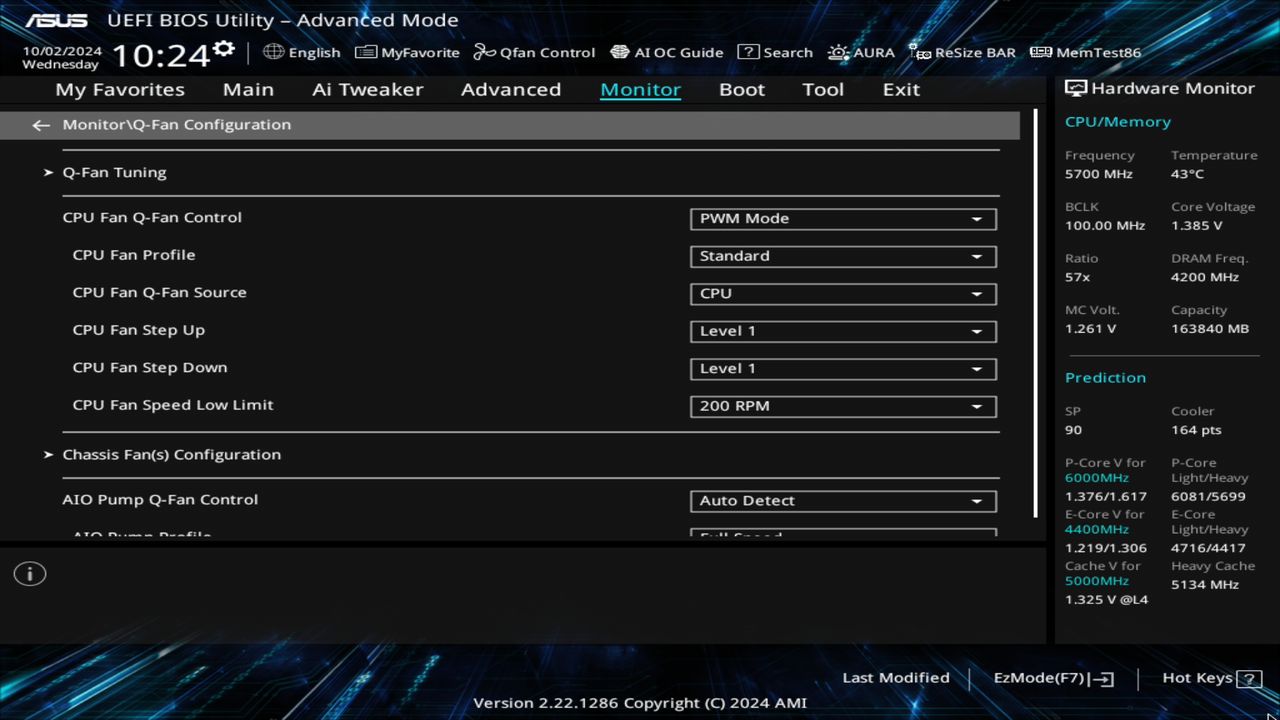Open MyFavorite settings

click(406, 52)
